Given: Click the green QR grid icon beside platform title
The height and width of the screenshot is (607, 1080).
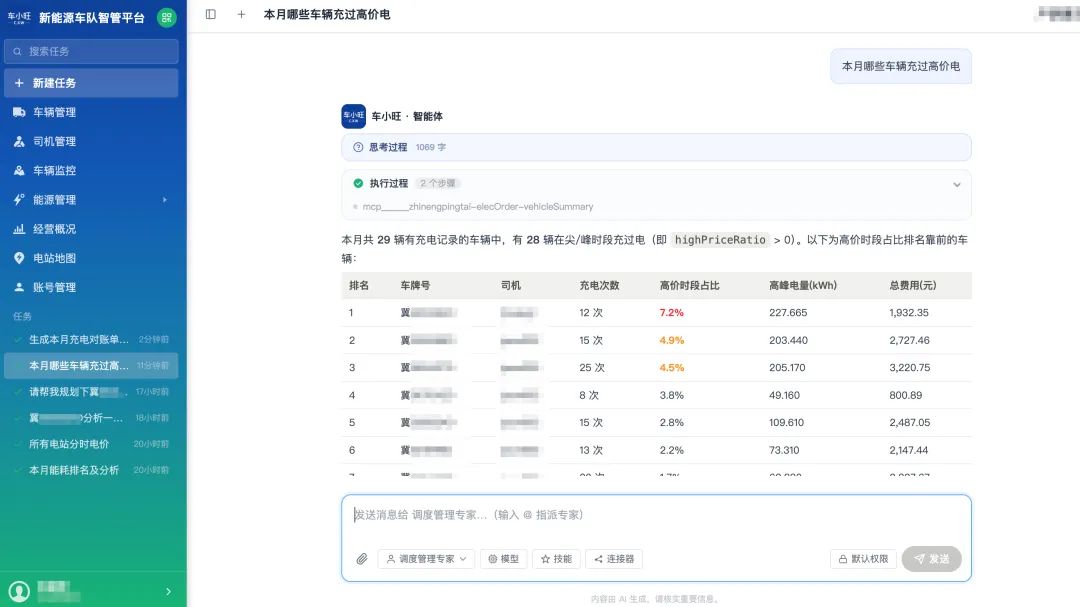Looking at the screenshot, I should tap(166, 18).
